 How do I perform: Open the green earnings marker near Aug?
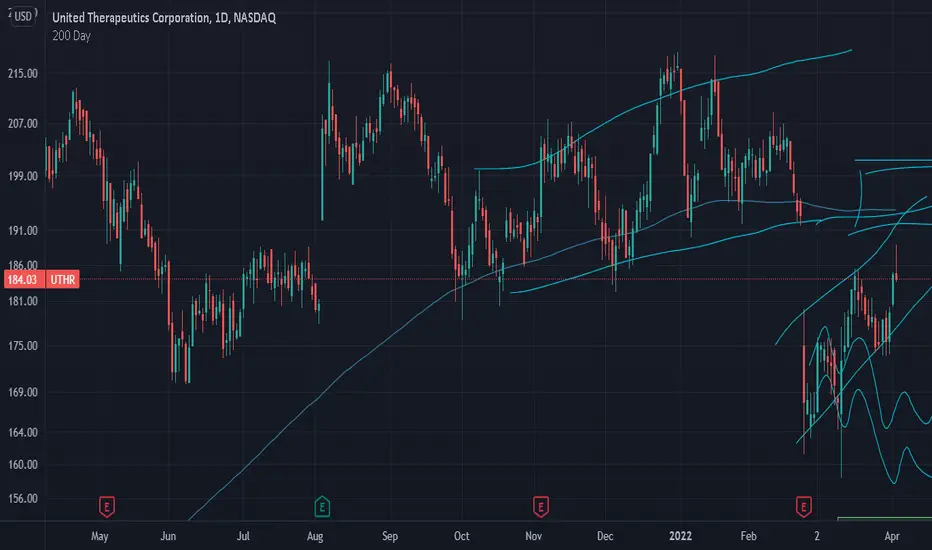(322, 507)
